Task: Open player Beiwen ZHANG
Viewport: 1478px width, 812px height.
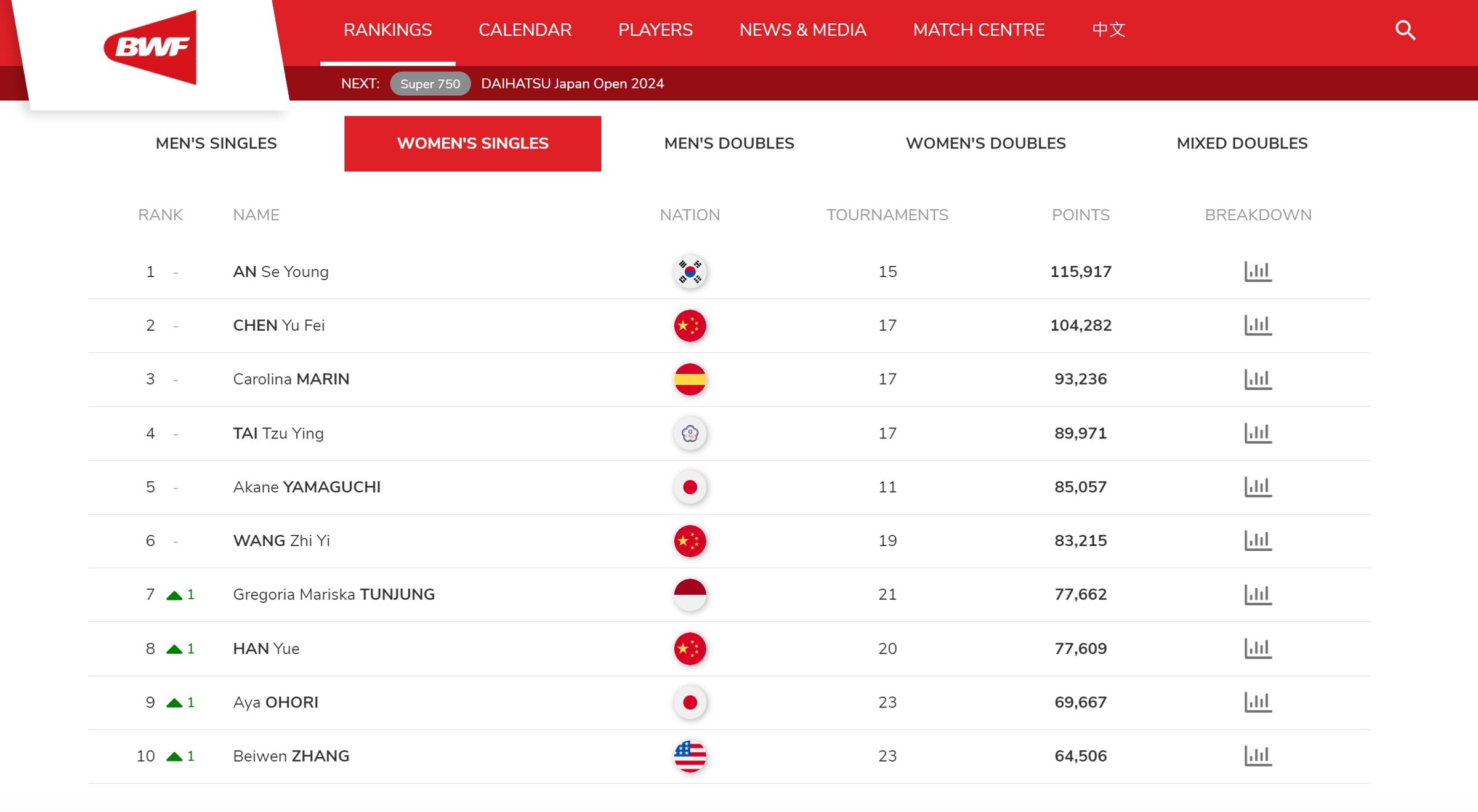Action: click(x=291, y=756)
